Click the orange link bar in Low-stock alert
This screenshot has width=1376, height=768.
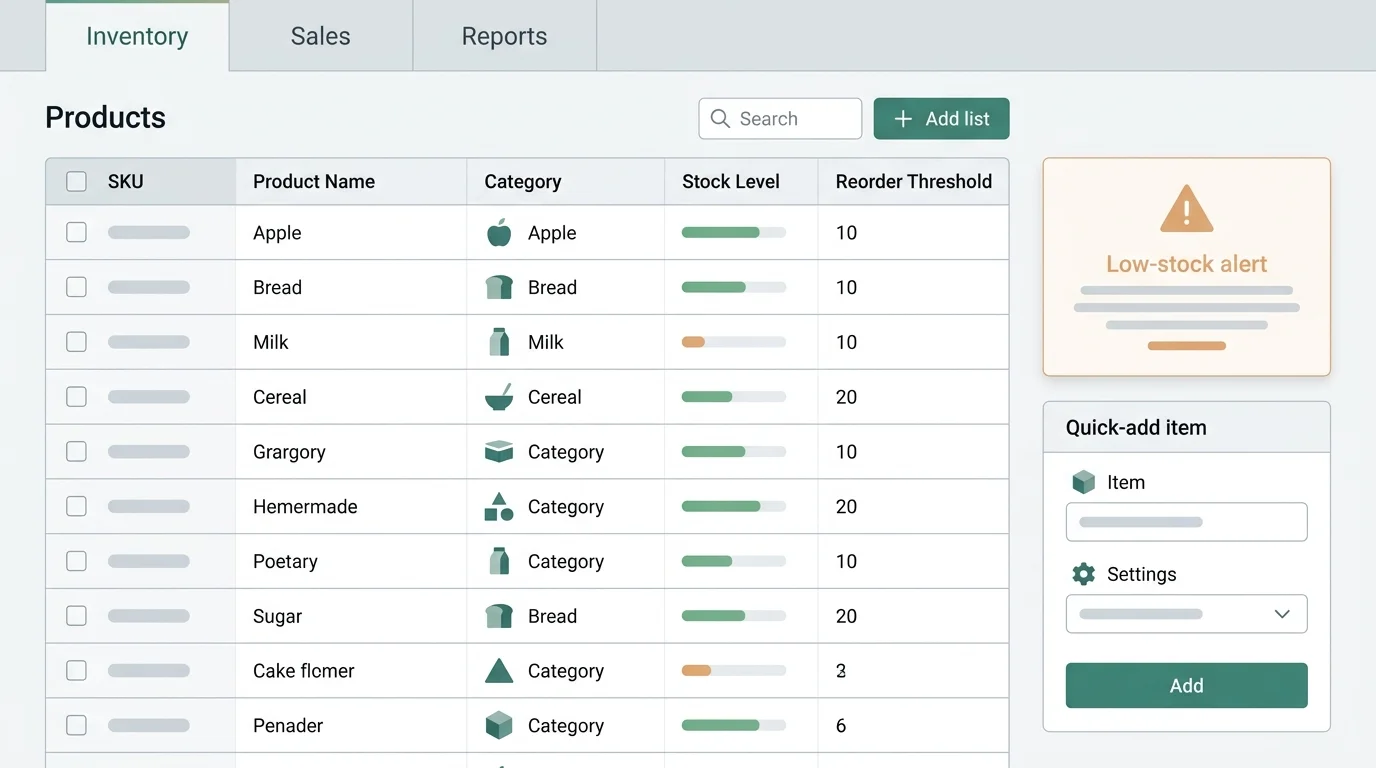[x=1187, y=346]
